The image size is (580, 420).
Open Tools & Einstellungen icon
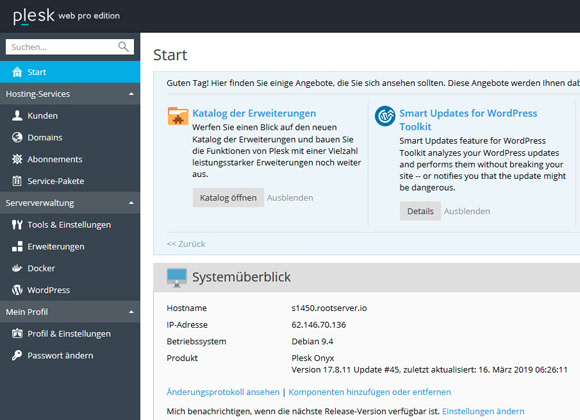tap(17, 225)
